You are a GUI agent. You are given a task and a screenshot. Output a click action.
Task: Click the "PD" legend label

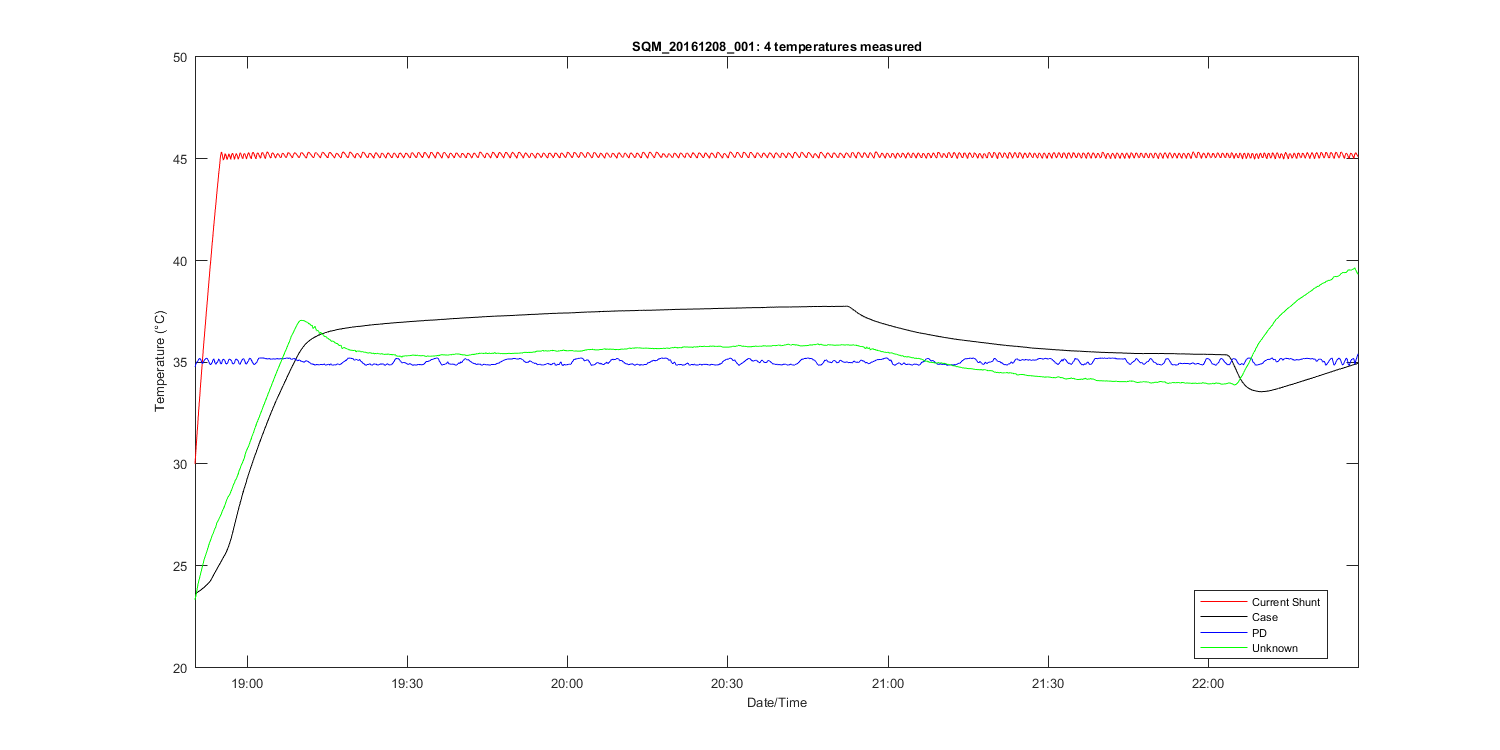tap(1260, 633)
